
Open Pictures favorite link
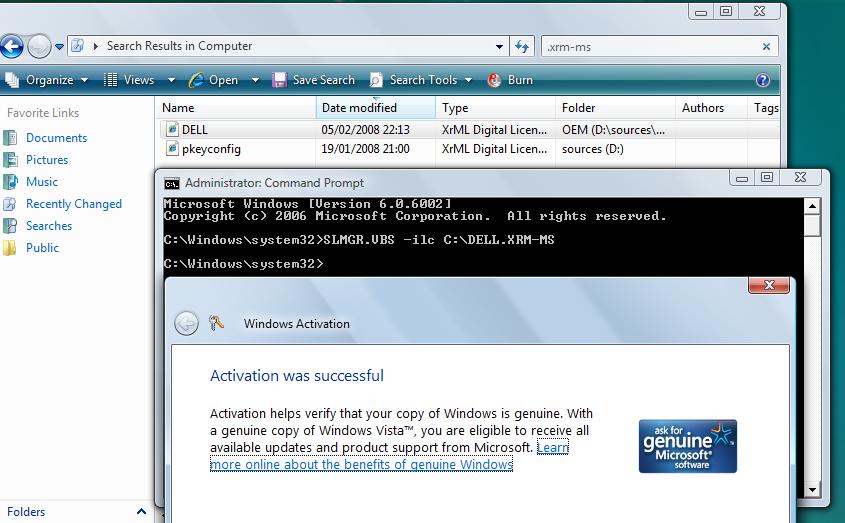click(x=47, y=160)
